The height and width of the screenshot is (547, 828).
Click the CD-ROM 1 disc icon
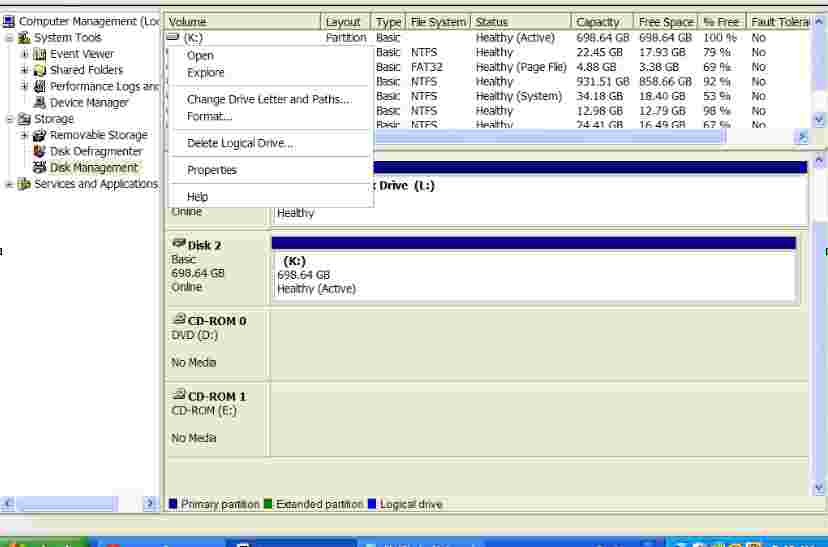[179, 394]
